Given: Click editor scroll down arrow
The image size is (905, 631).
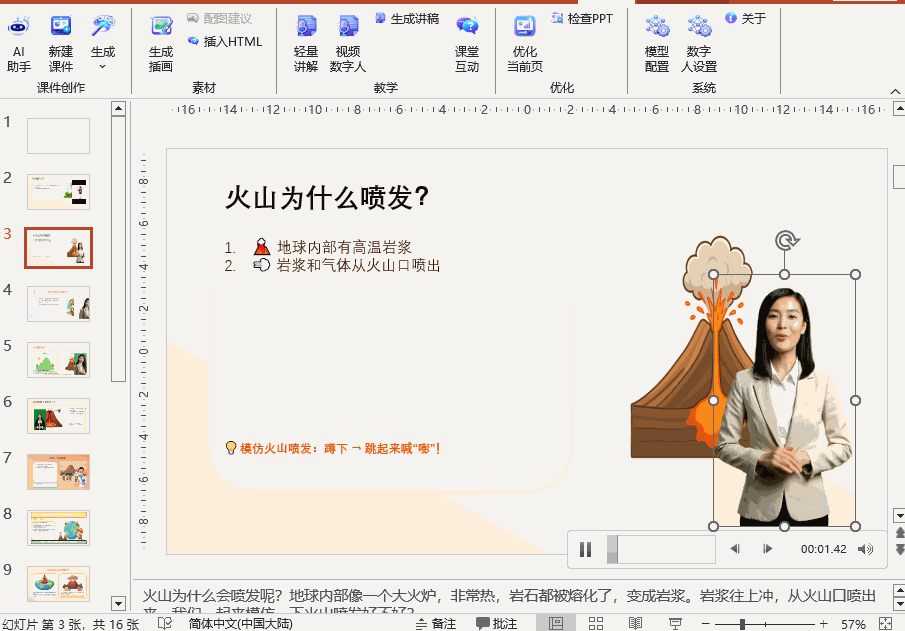Looking at the screenshot, I should pyautogui.click(x=899, y=515).
